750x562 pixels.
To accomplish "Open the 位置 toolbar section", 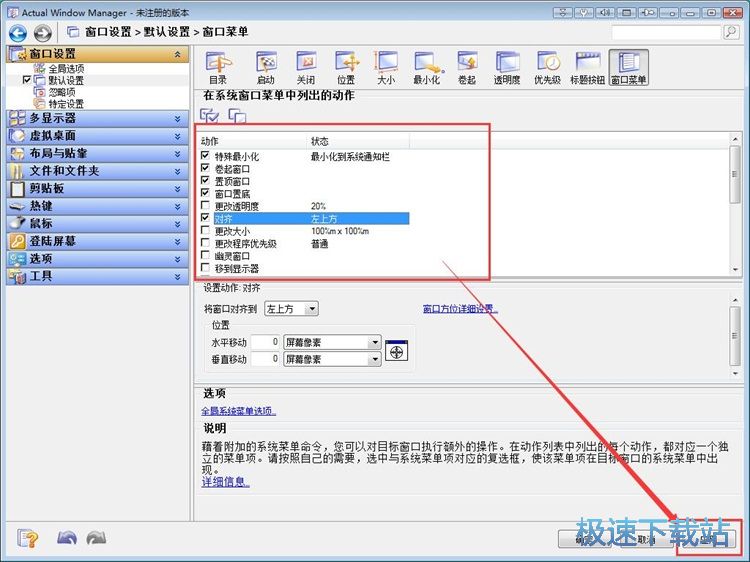I will [346, 68].
